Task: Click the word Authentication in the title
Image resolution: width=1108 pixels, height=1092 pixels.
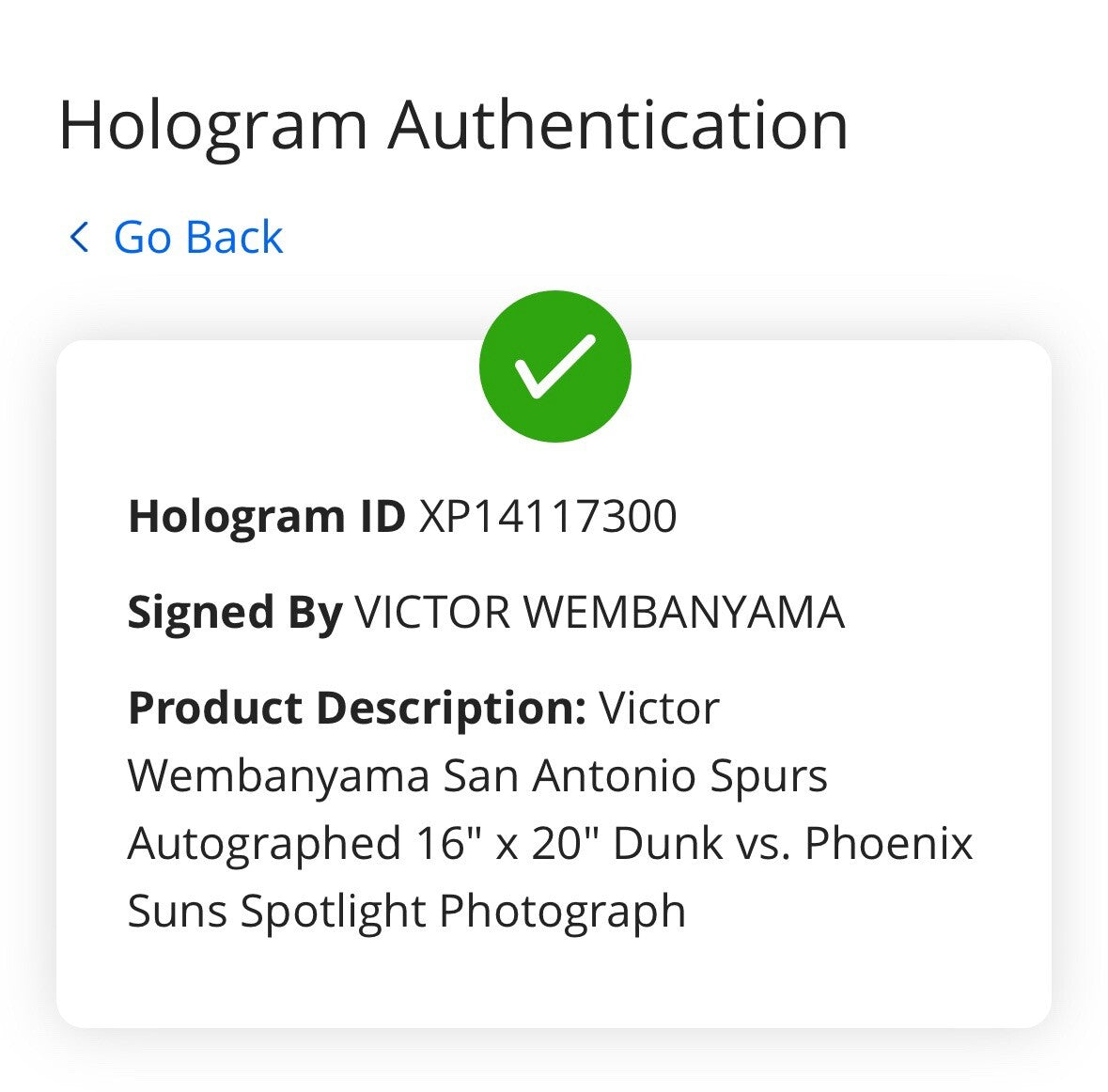Action: [x=617, y=125]
